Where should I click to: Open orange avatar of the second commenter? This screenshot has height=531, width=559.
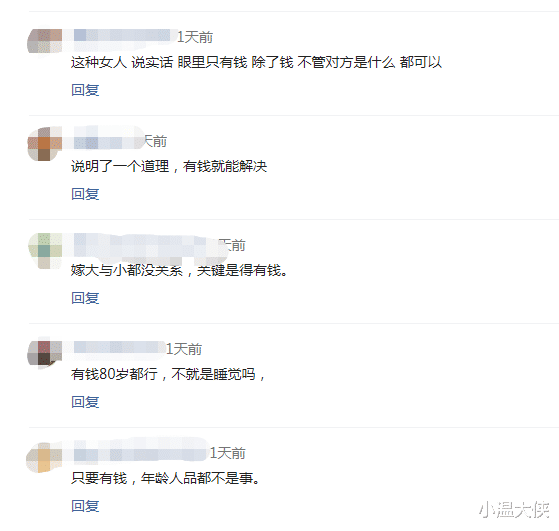point(45,144)
